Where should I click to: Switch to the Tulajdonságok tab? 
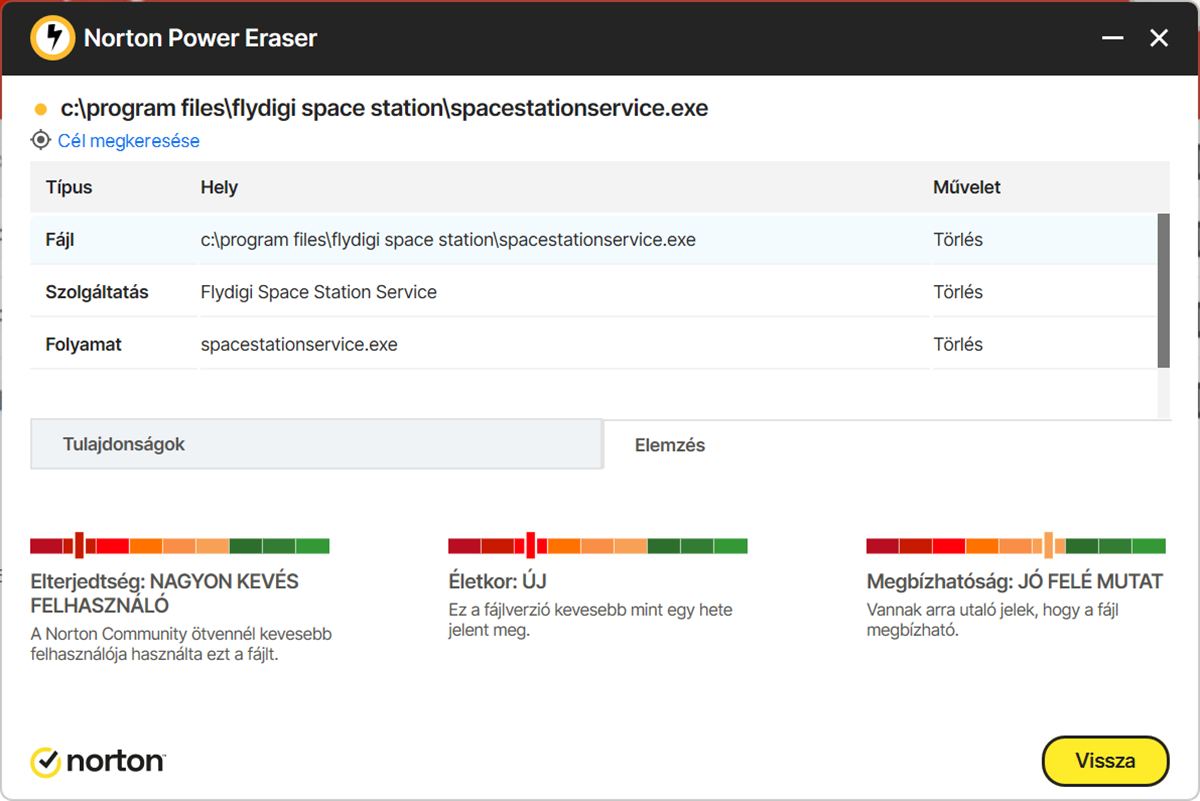[x=316, y=444]
